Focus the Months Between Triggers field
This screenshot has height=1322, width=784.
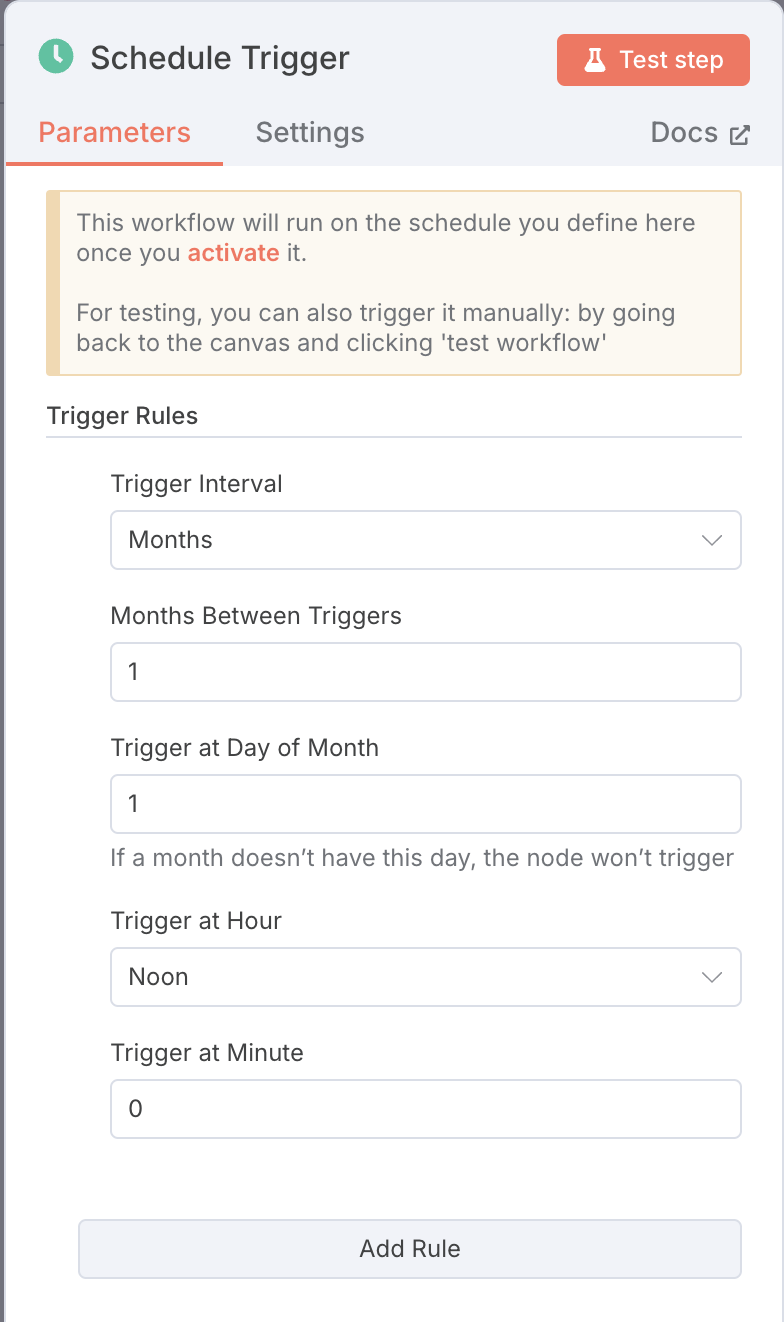click(426, 672)
